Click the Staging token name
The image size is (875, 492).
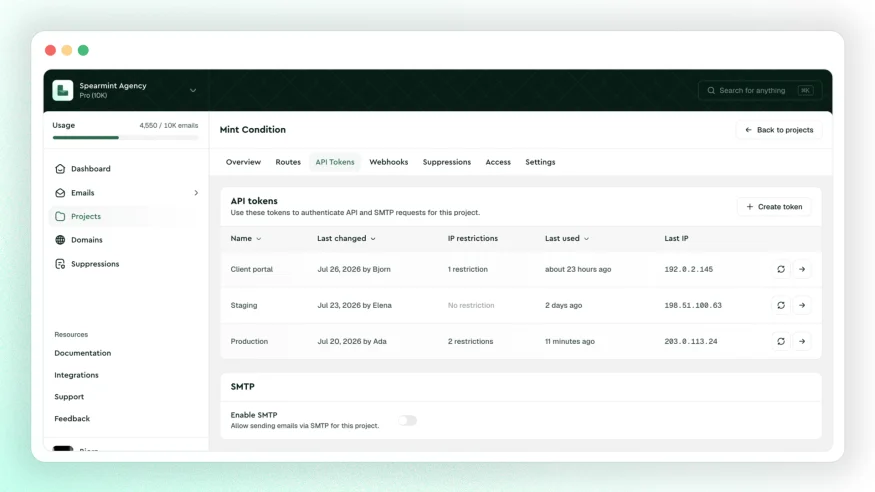point(244,306)
